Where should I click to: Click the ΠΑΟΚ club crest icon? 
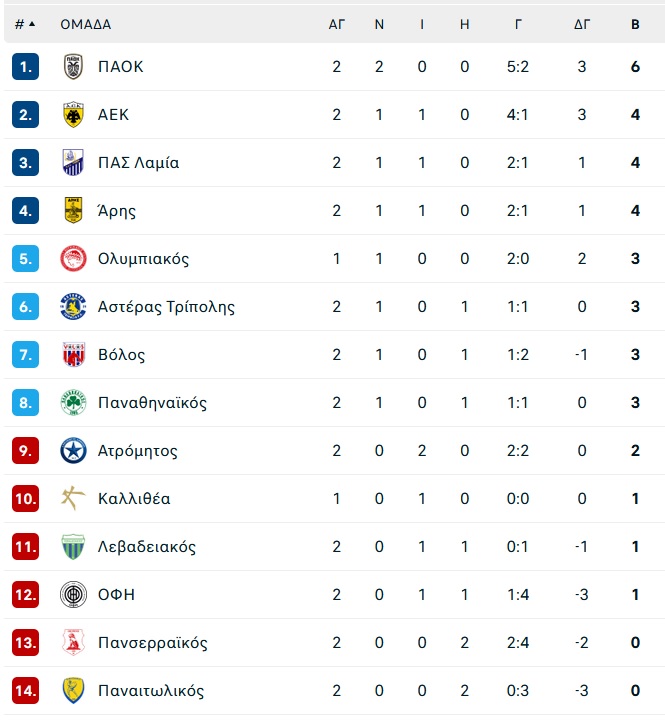click(73, 67)
